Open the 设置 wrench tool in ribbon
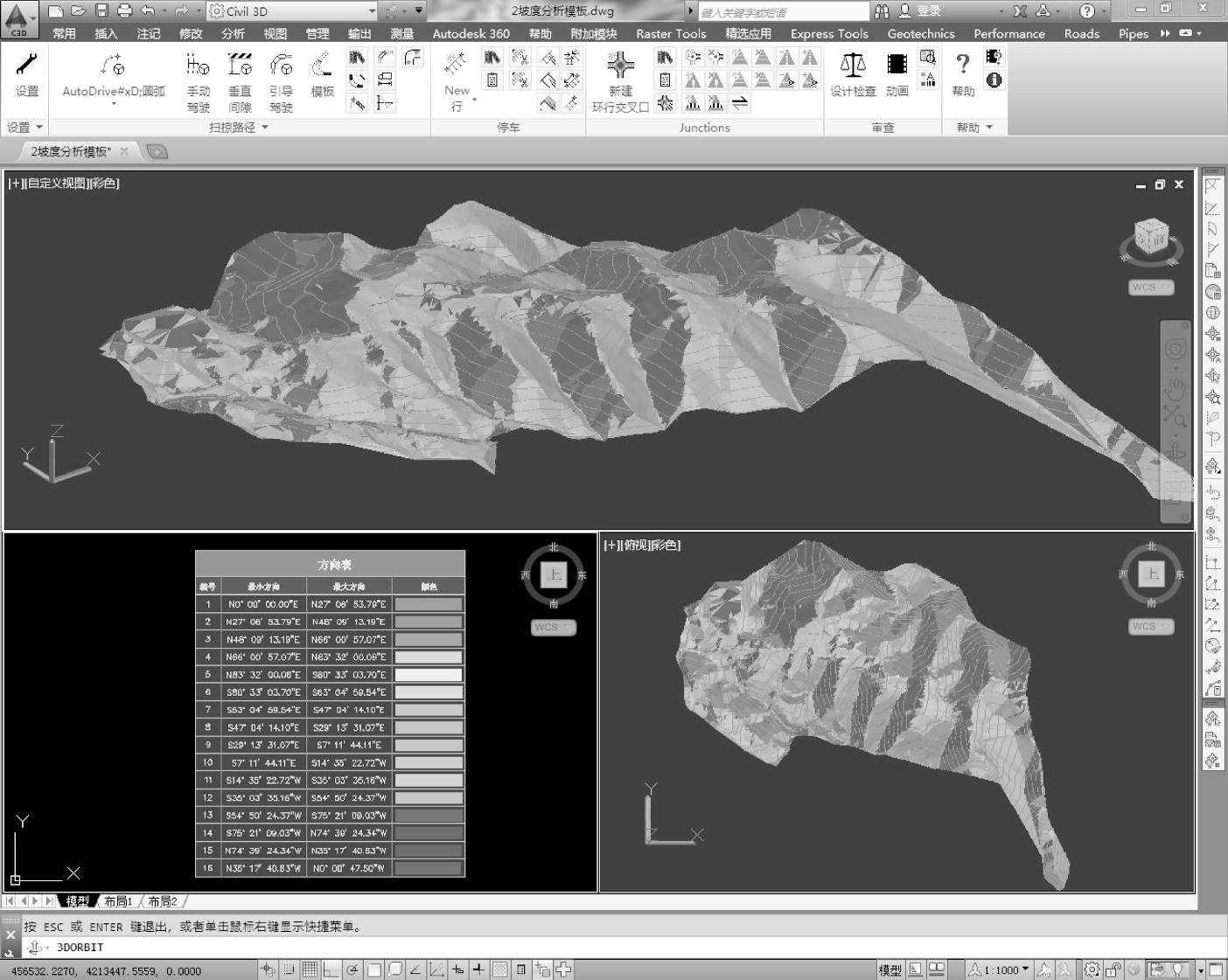The width and height of the screenshot is (1228, 980). click(x=26, y=74)
